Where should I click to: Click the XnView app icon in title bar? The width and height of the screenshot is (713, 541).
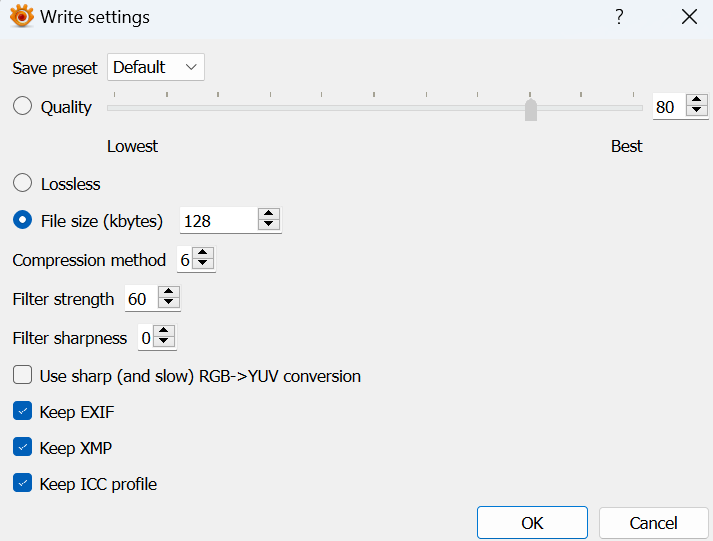(21, 17)
